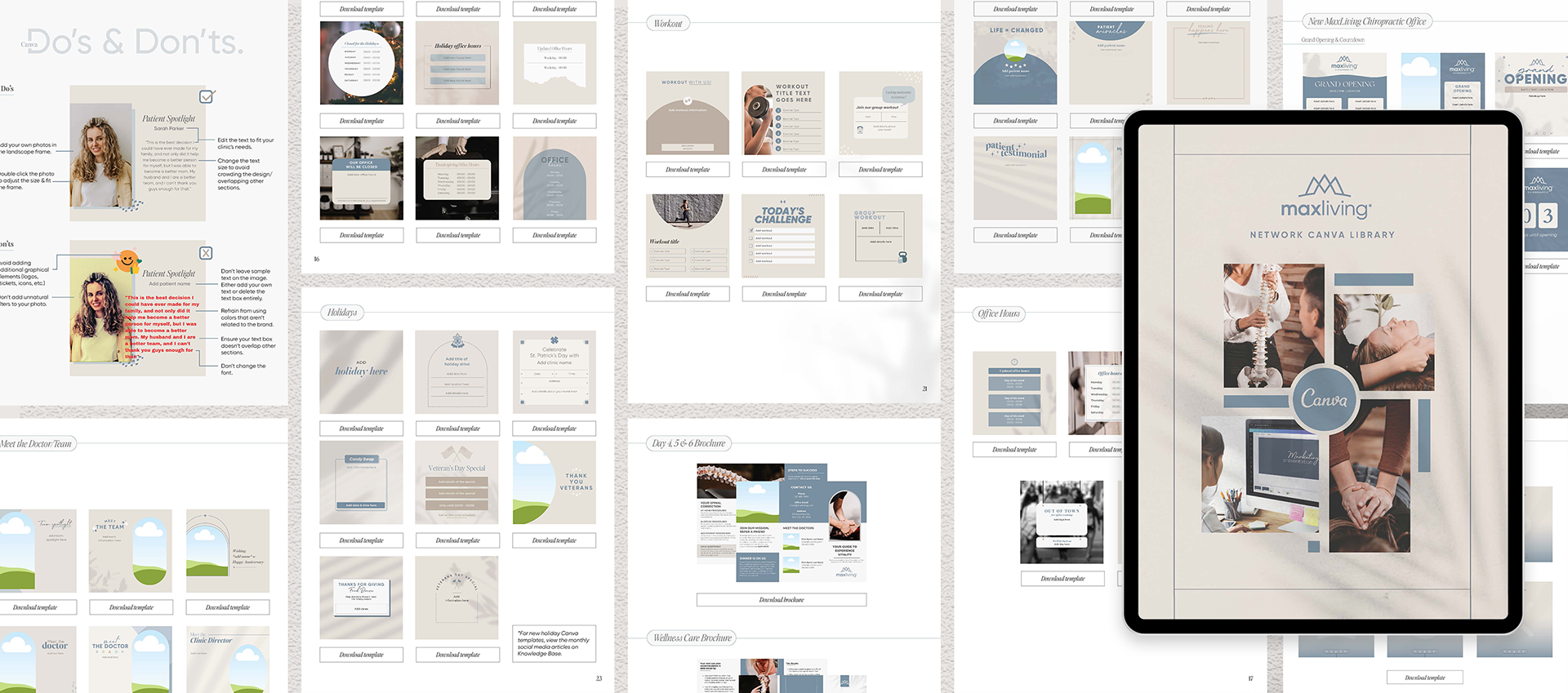This screenshot has width=1568, height=693.
Task: Select the Wellness Care Brochure label
Action: click(x=692, y=637)
